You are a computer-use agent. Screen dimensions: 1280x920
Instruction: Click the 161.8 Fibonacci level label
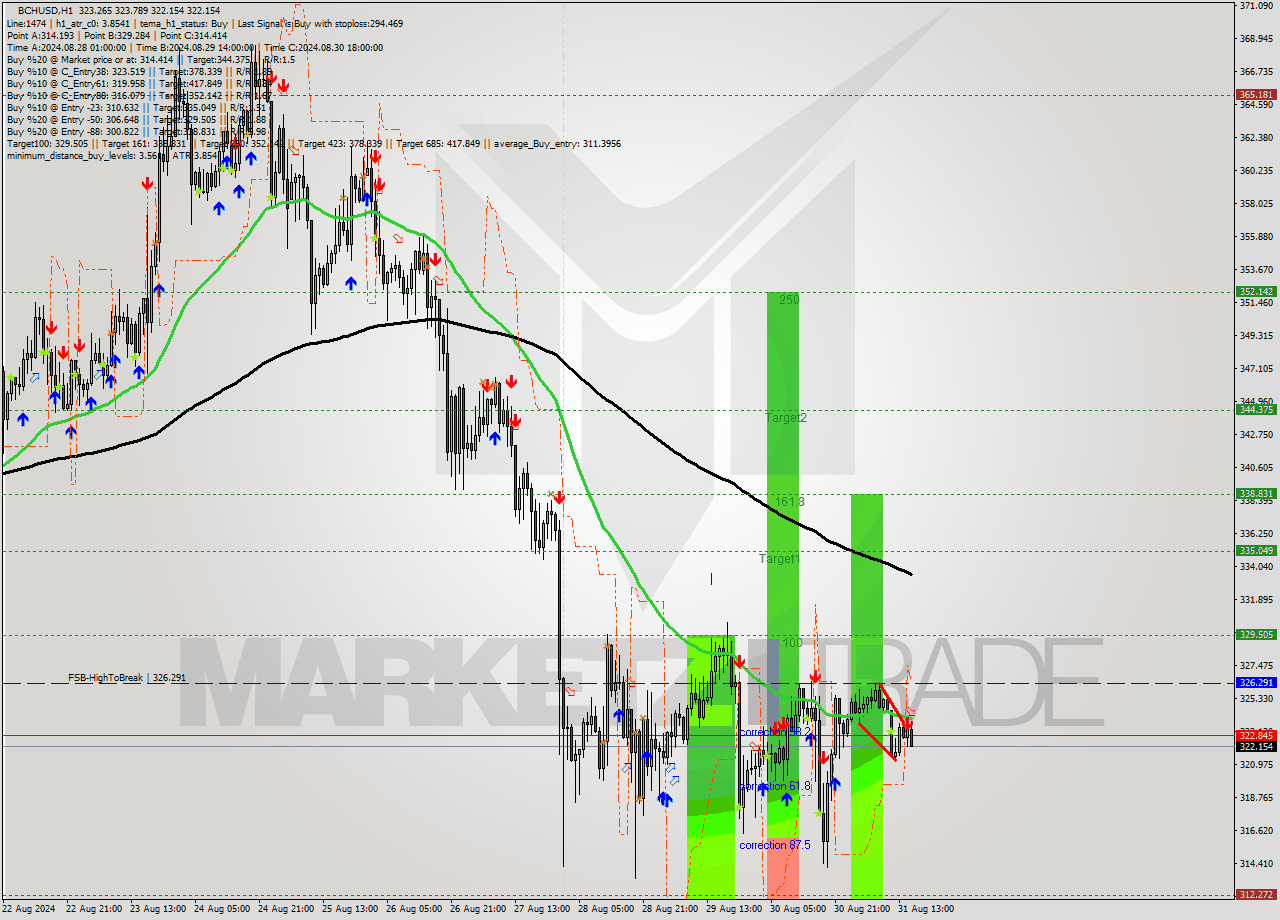tap(789, 501)
